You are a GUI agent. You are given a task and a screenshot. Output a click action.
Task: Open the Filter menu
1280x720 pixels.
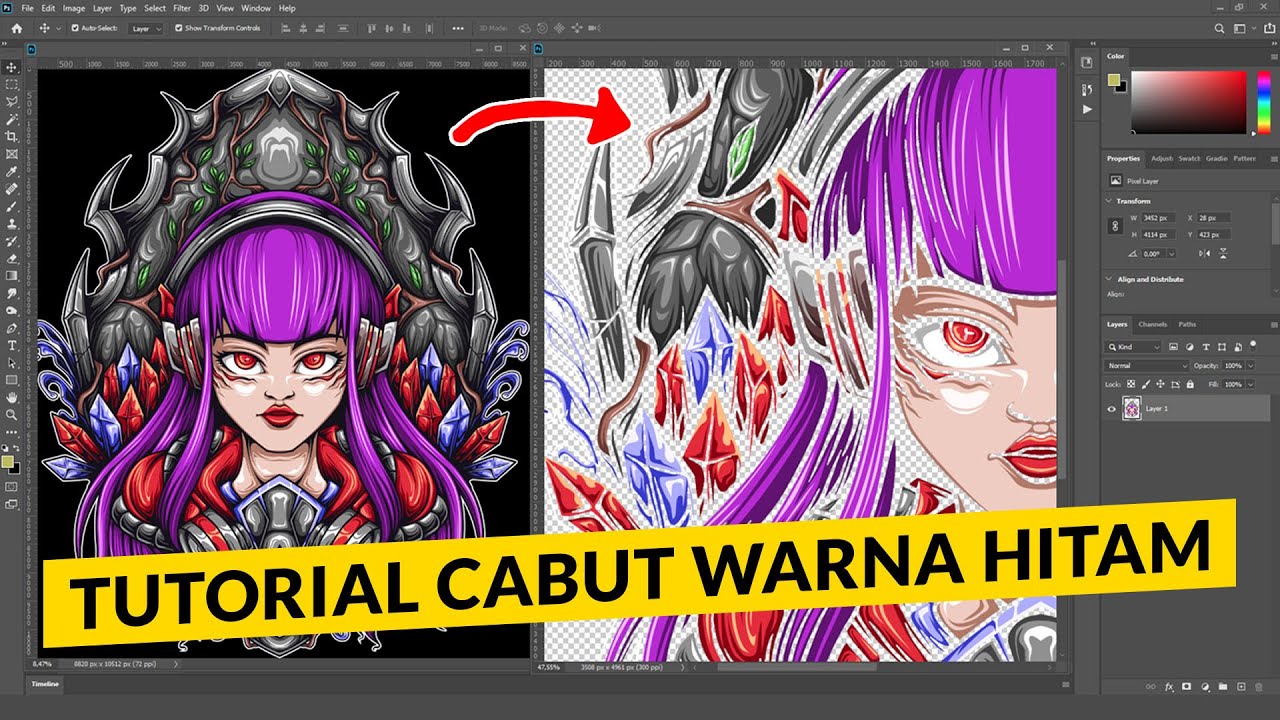click(181, 8)
